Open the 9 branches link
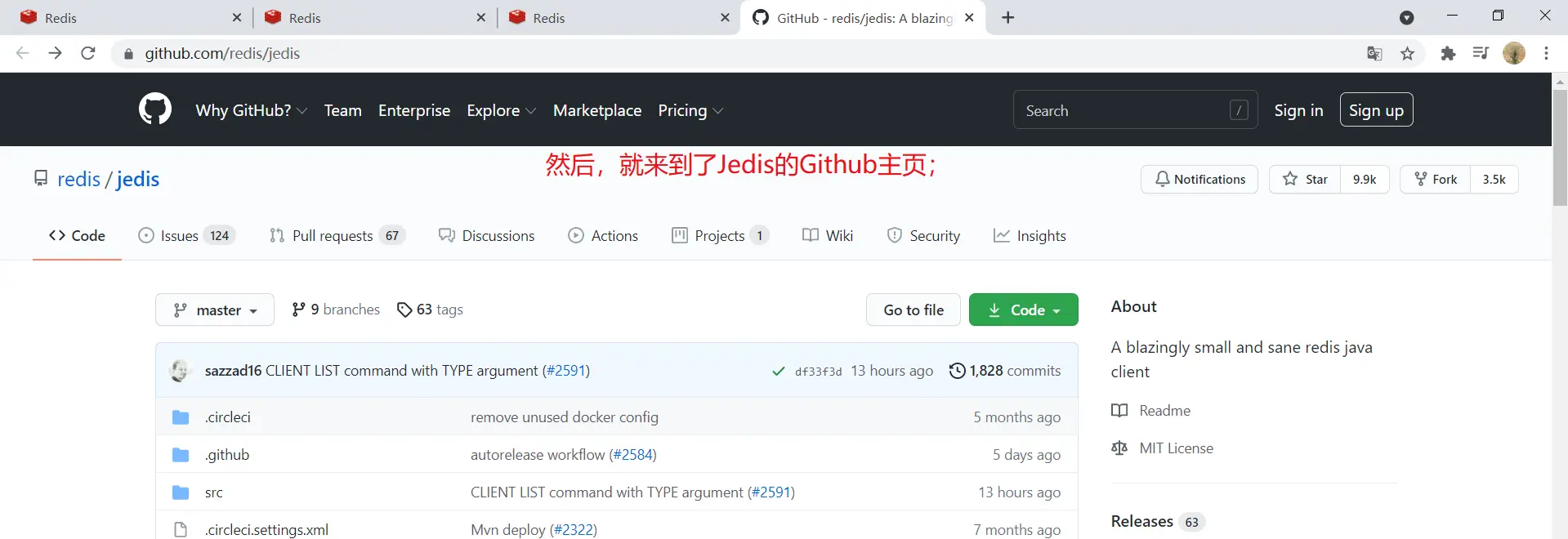Screen dimensions: 1568x539 336,310
